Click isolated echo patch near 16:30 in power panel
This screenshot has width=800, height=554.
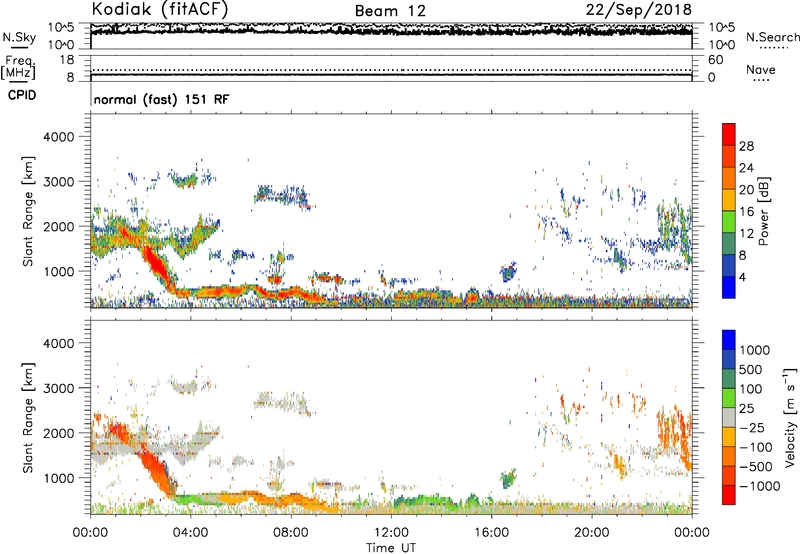[x=508, y=272]
